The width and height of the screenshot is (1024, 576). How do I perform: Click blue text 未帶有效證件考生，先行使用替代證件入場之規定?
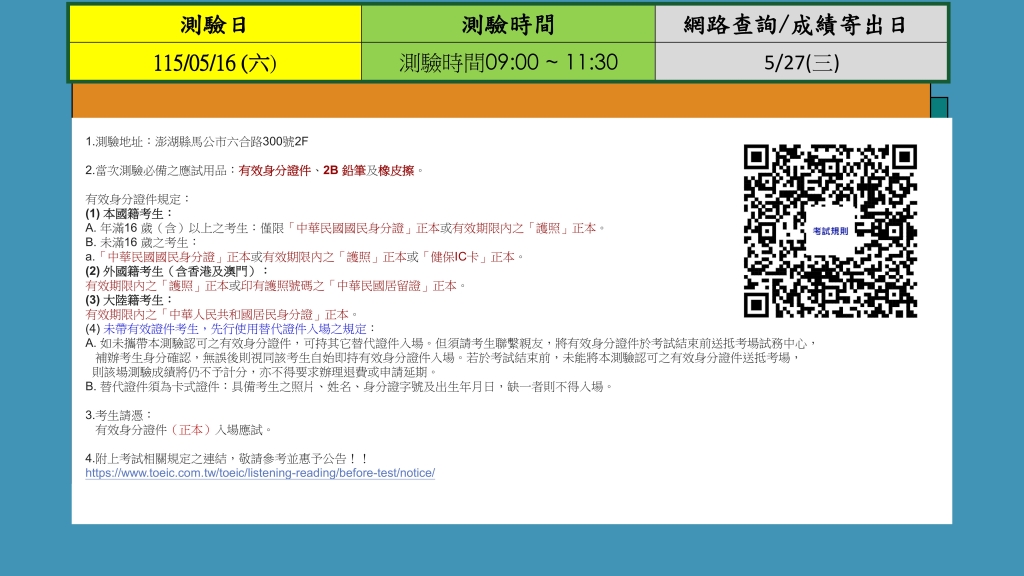(235, 328)
